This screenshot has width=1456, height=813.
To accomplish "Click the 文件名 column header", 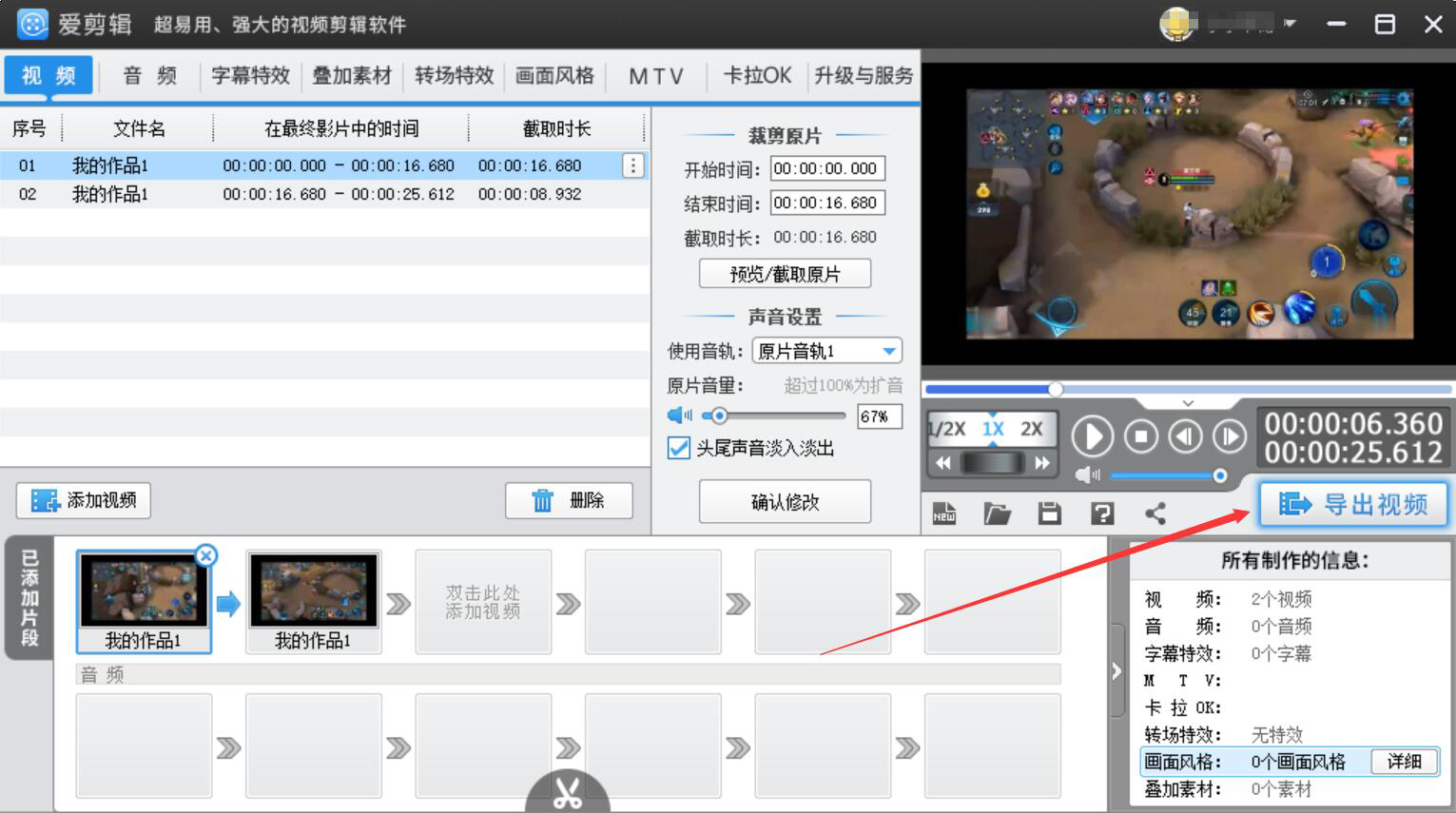I will 139,128.
